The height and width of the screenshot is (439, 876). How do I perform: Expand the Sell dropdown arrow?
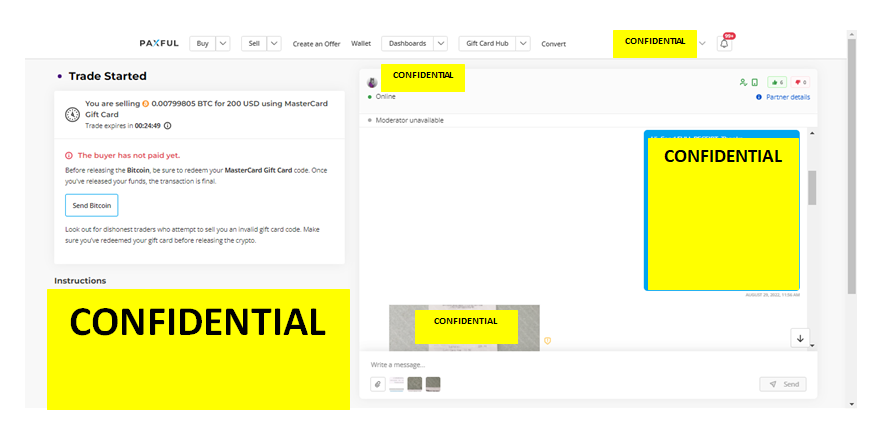pyautogui.click(x=274, y=44)
